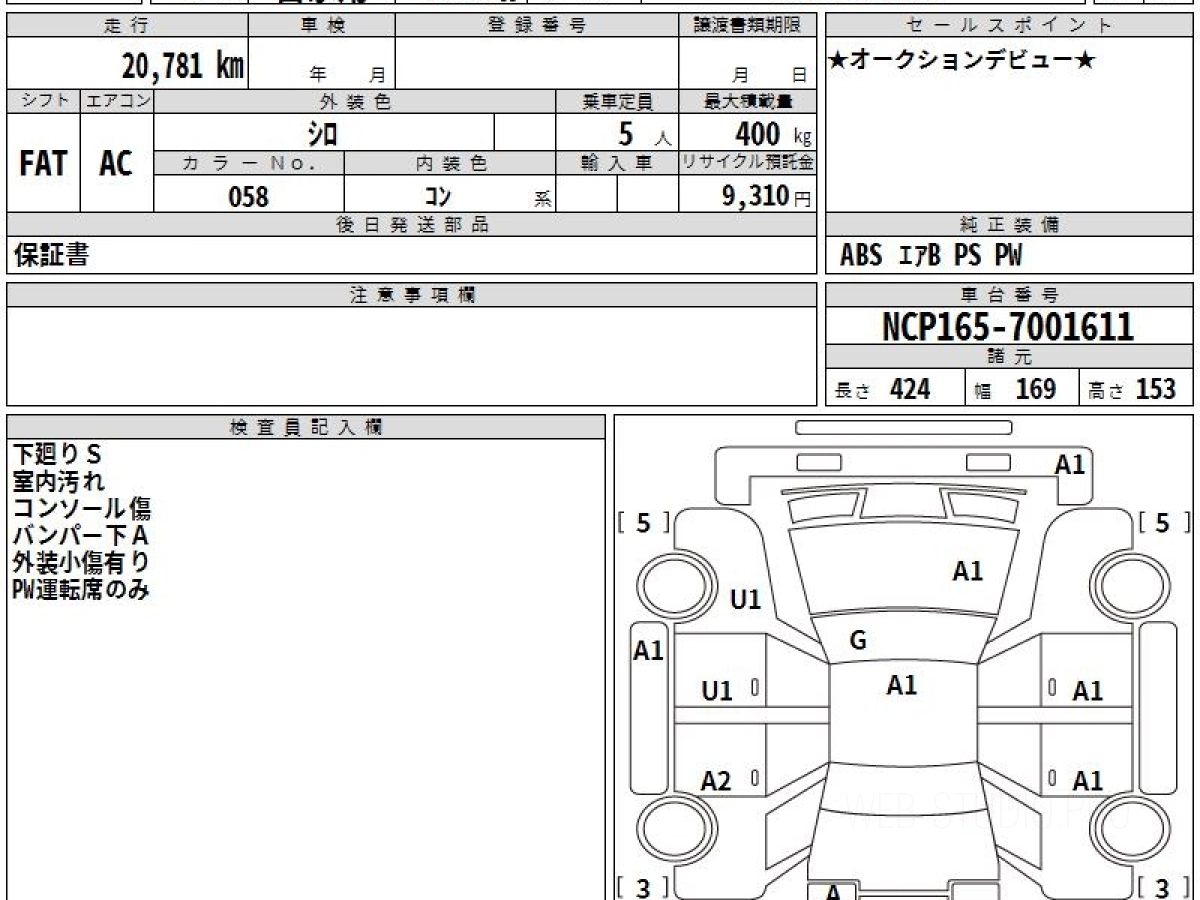Image resolution: width=1200 pixels, height=900 pixels.
Task: Select the inspector note 室内汚れ
Action: [x=58, y=482]
